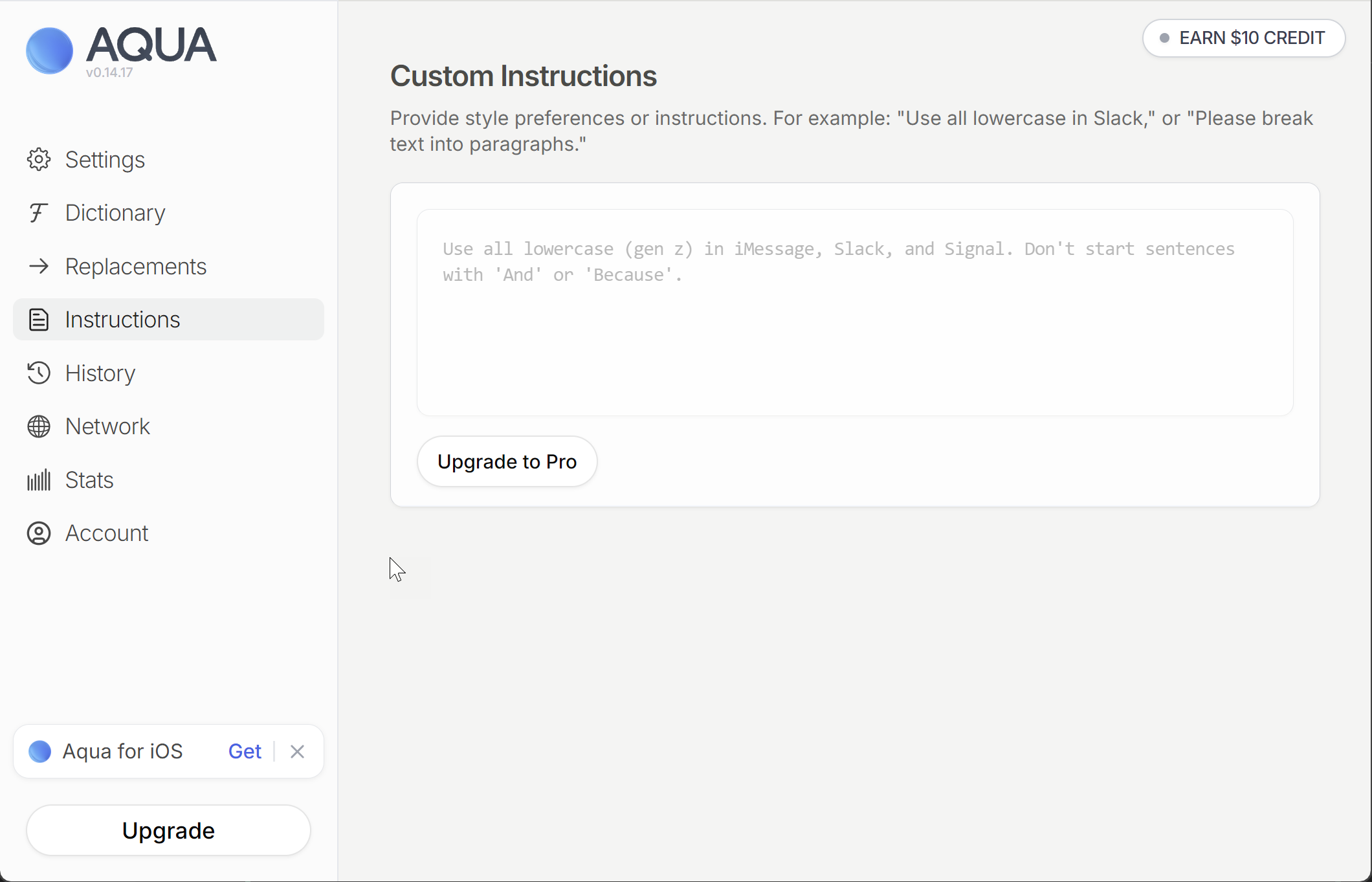Screen dimensions: 1372x882
Task: Click the Settings gear icon
Action: (x=39, y=159)
